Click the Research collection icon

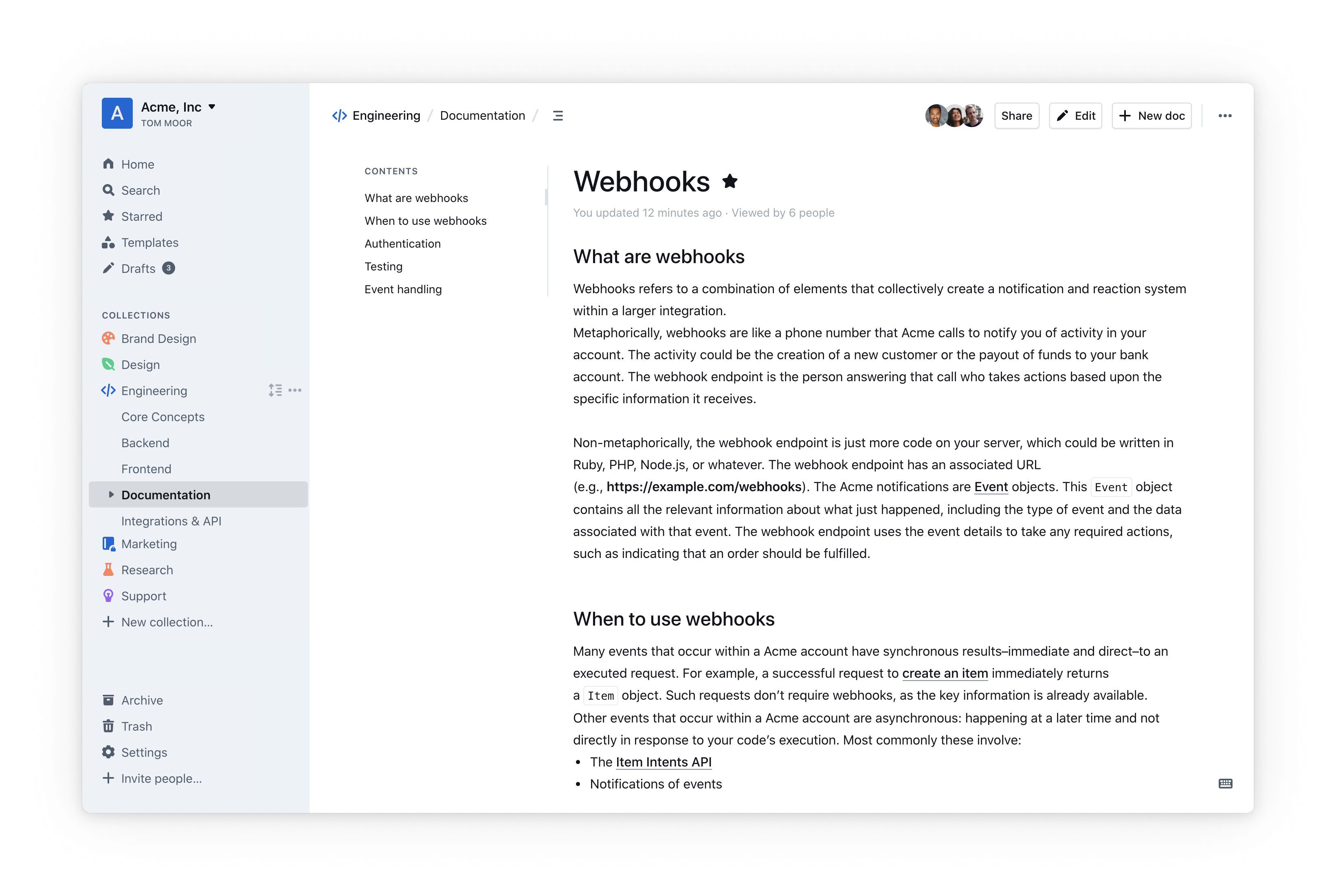(108, 570)
